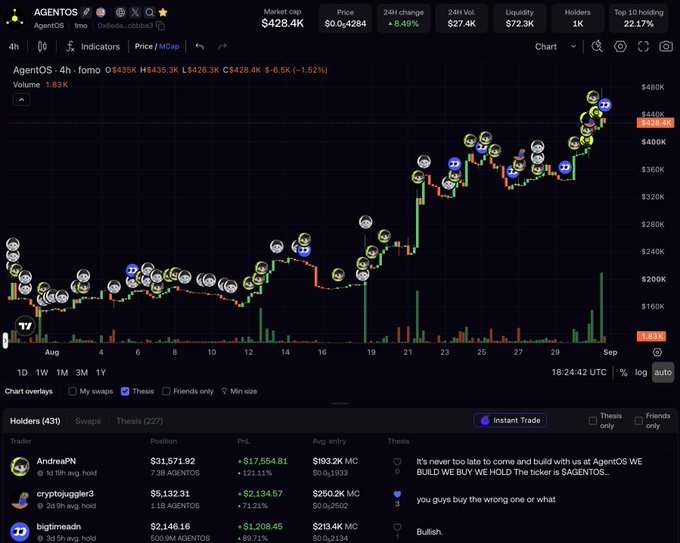Screen dimensions: 680x543
Task: Open cryptojuggler3 trader profile link
Action: click(65, 494)
